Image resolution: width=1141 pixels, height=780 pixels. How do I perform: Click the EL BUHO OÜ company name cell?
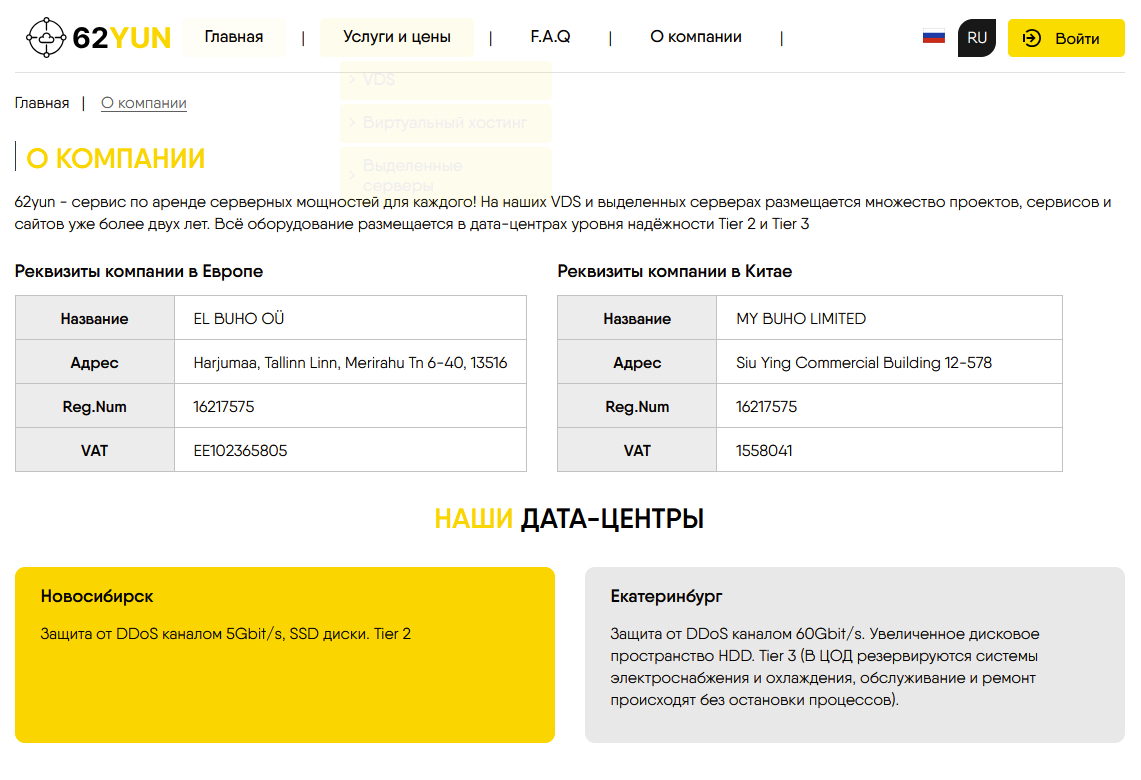coord(239,319)
